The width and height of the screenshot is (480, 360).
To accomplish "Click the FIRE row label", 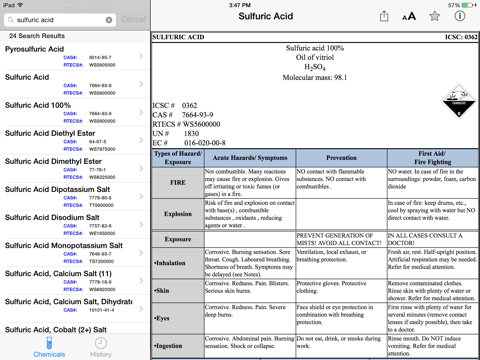I will click(178, 183).
